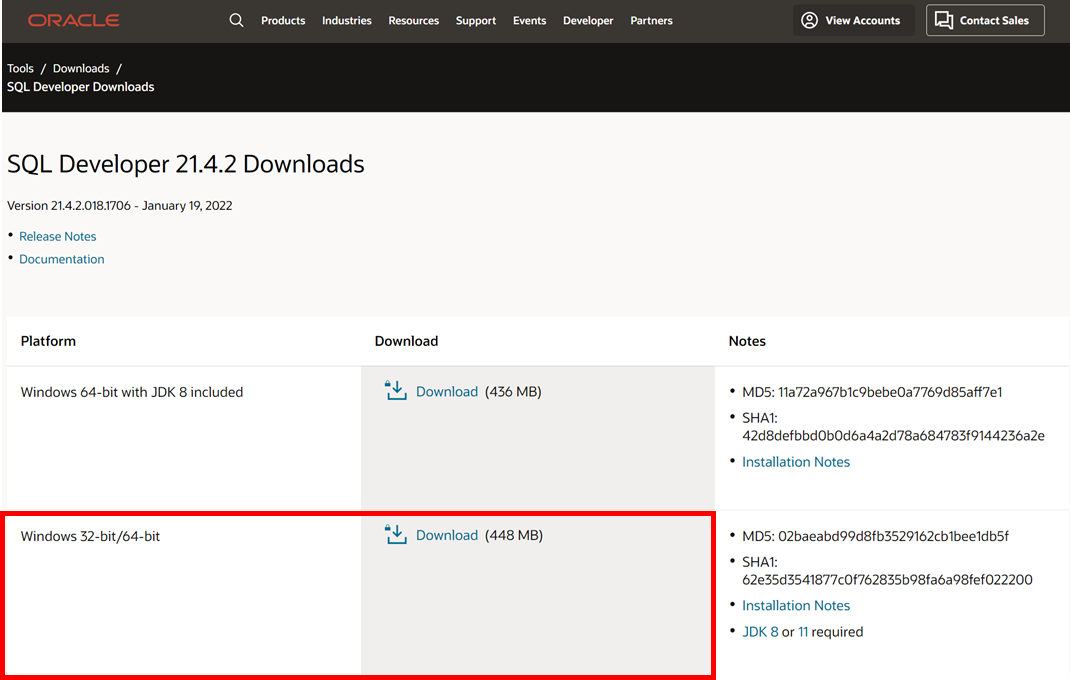Open the Resources menu
Viewport: 1070px width, 680px height.
(x=414, y=20)
